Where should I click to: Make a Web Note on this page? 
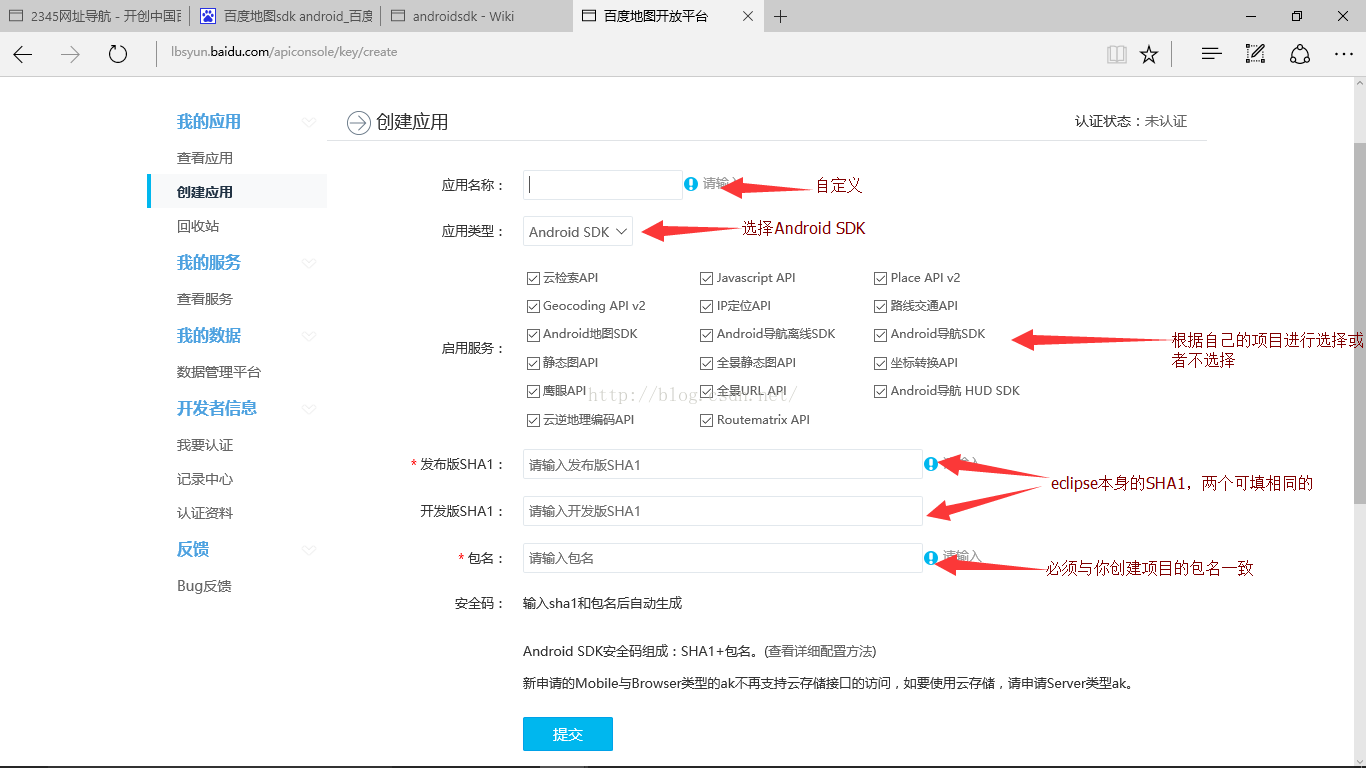click(x=1255, y=54)
